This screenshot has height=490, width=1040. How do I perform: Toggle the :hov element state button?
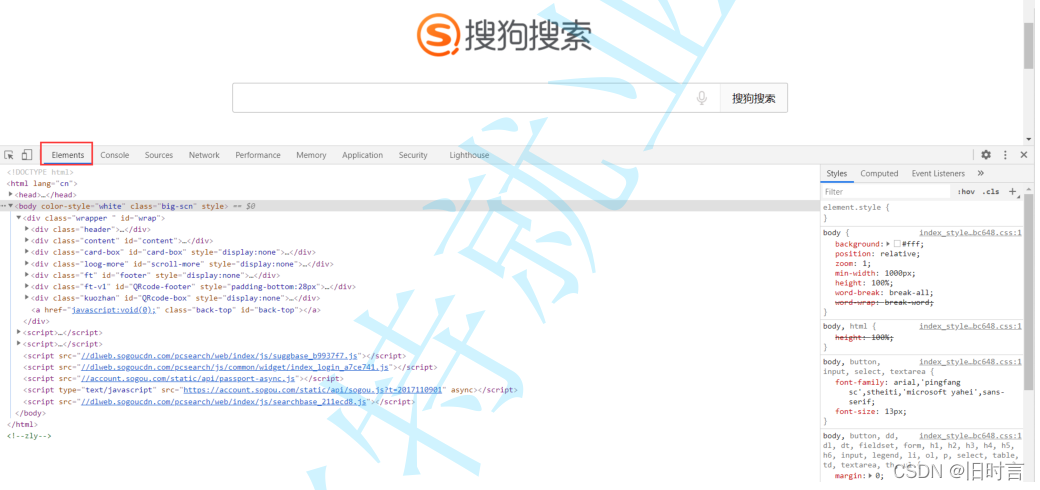[x=966, y=192]
